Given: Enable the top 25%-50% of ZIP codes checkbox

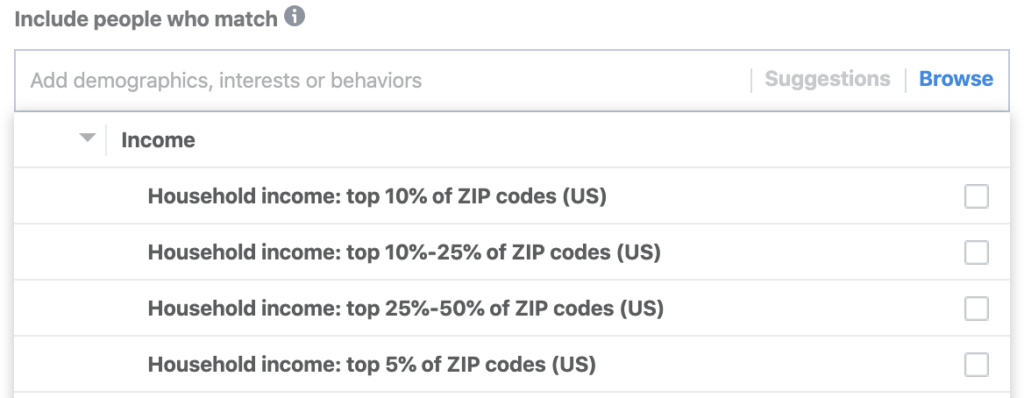Looking at the screenshot, I should point(976,308).
